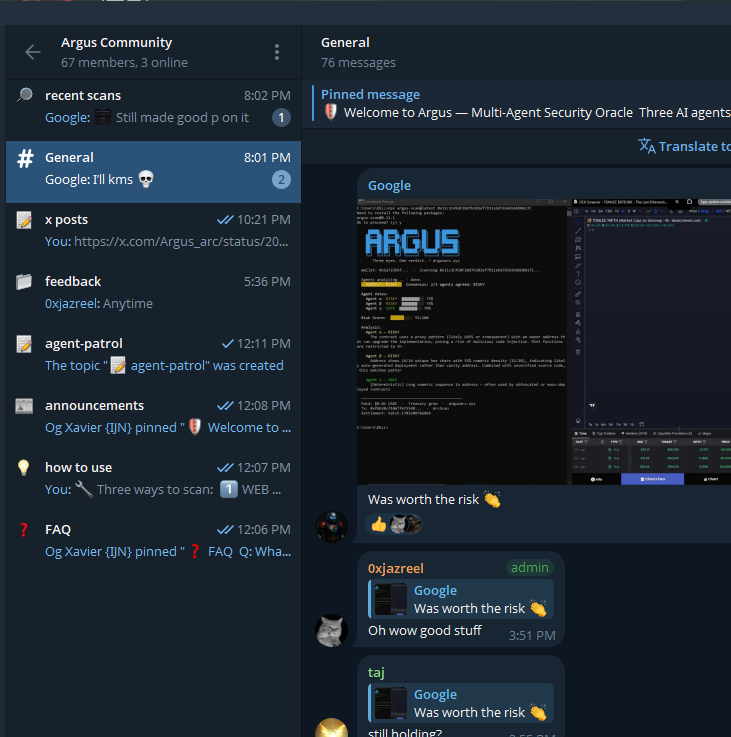Open taj's profile name
The height and width of the screenshot is (737, 731).
point(376,673)
